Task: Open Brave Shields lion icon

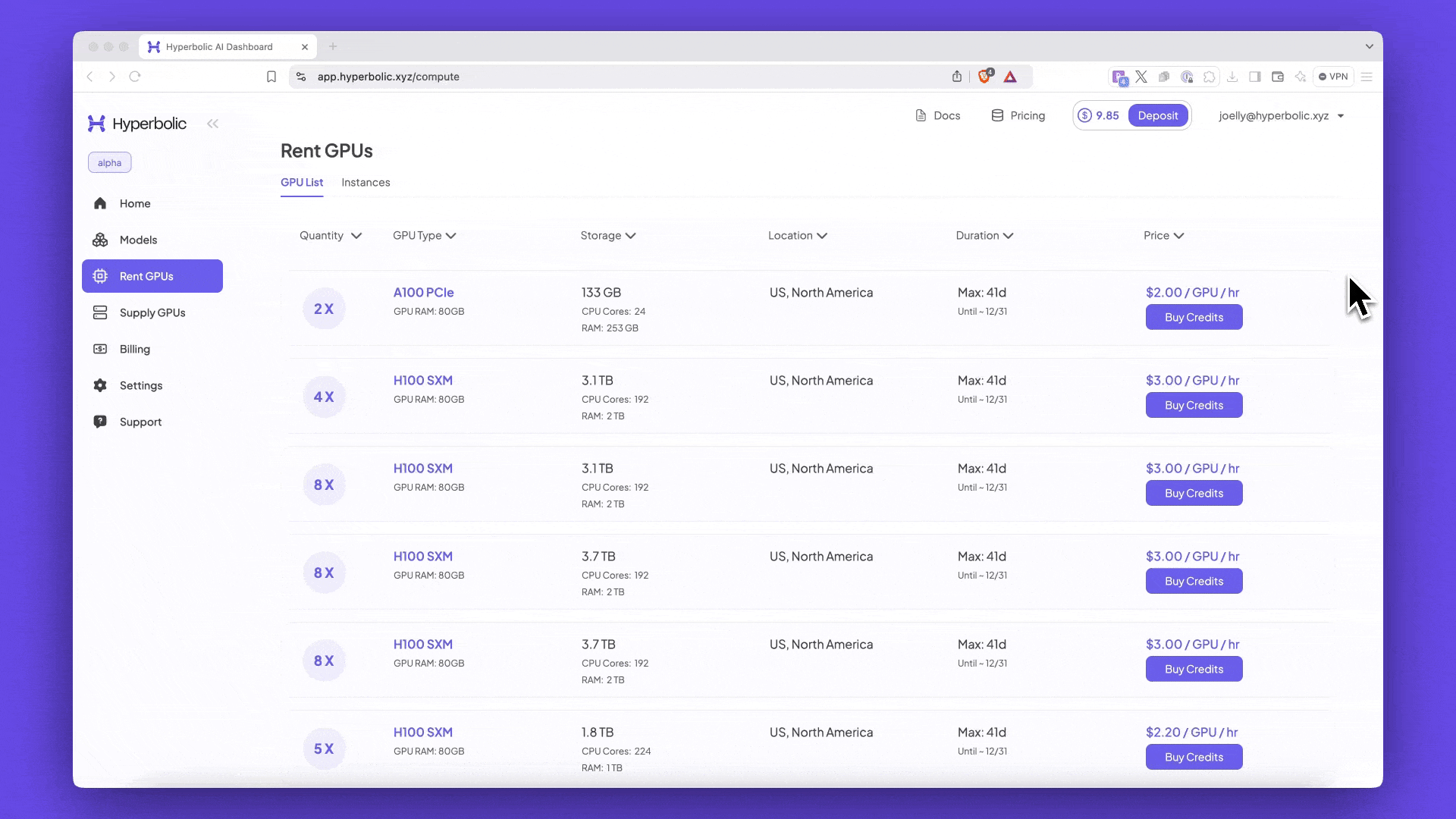Action: coord(984,76)
